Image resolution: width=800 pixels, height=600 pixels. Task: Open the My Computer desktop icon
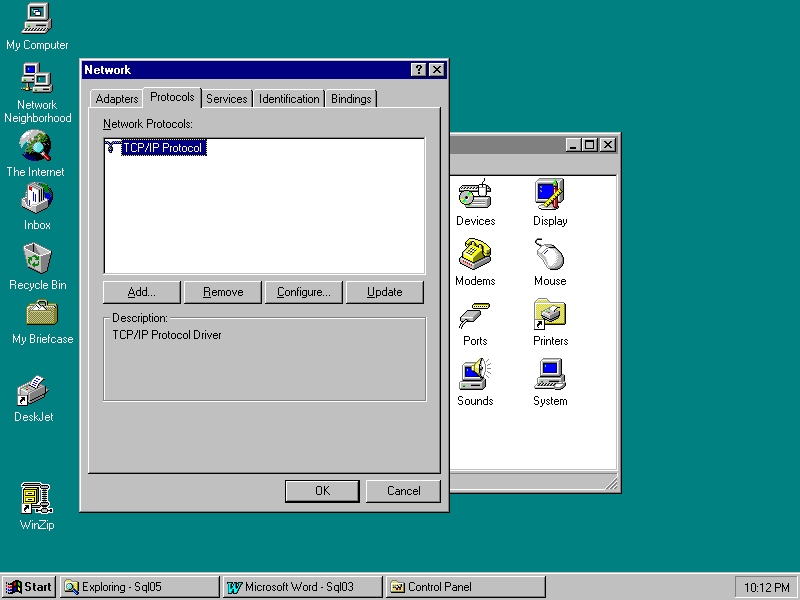click(37, 19)
